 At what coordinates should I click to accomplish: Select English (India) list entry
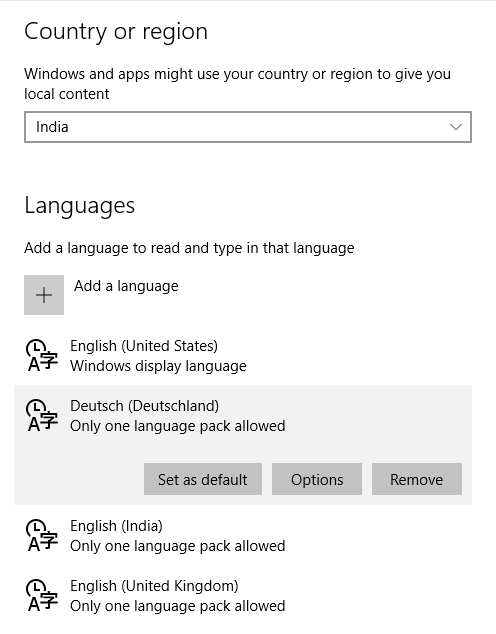point(243,535)
